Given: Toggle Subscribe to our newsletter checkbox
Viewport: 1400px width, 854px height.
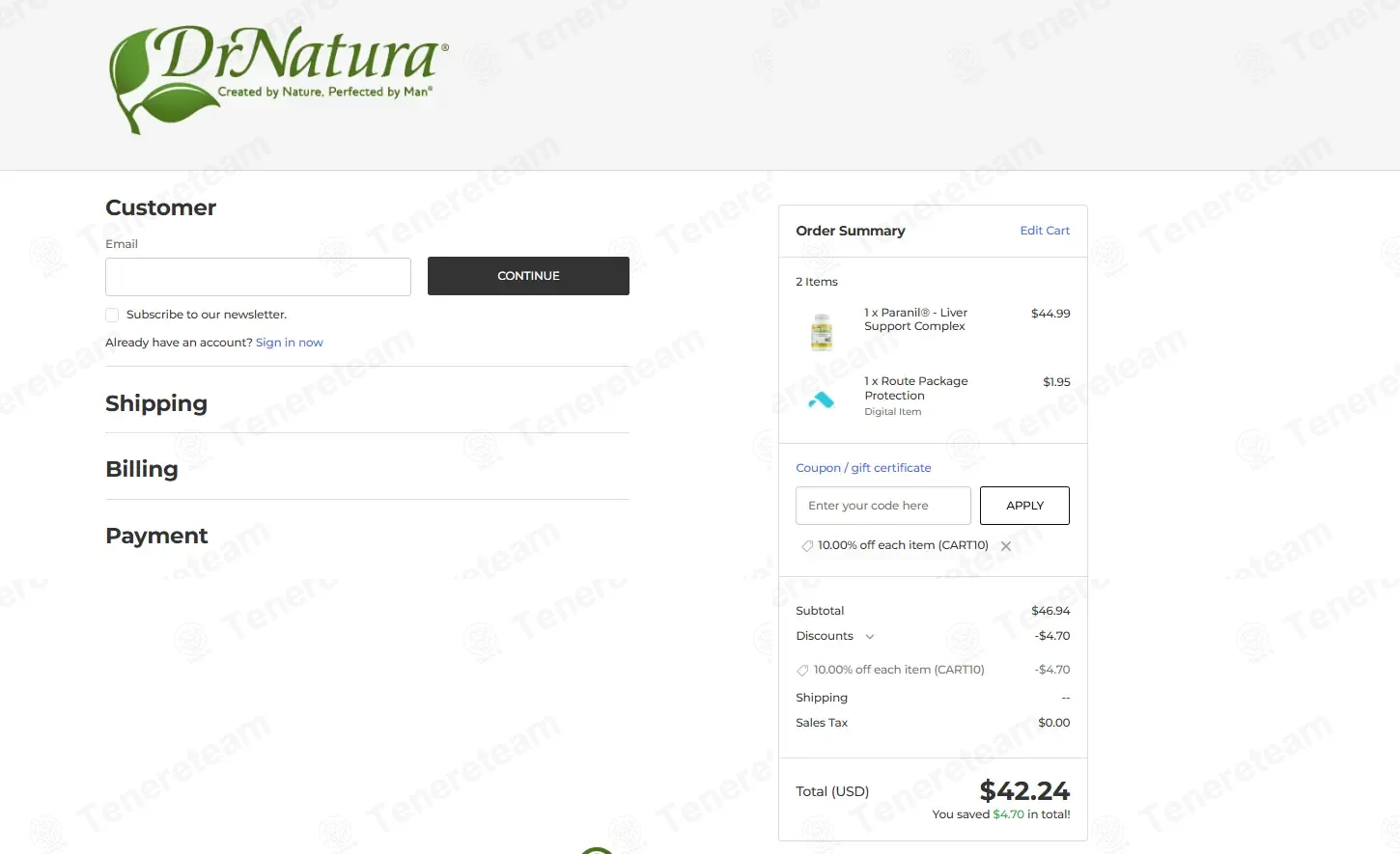Looking at the screenshot, I should (112, 315).
